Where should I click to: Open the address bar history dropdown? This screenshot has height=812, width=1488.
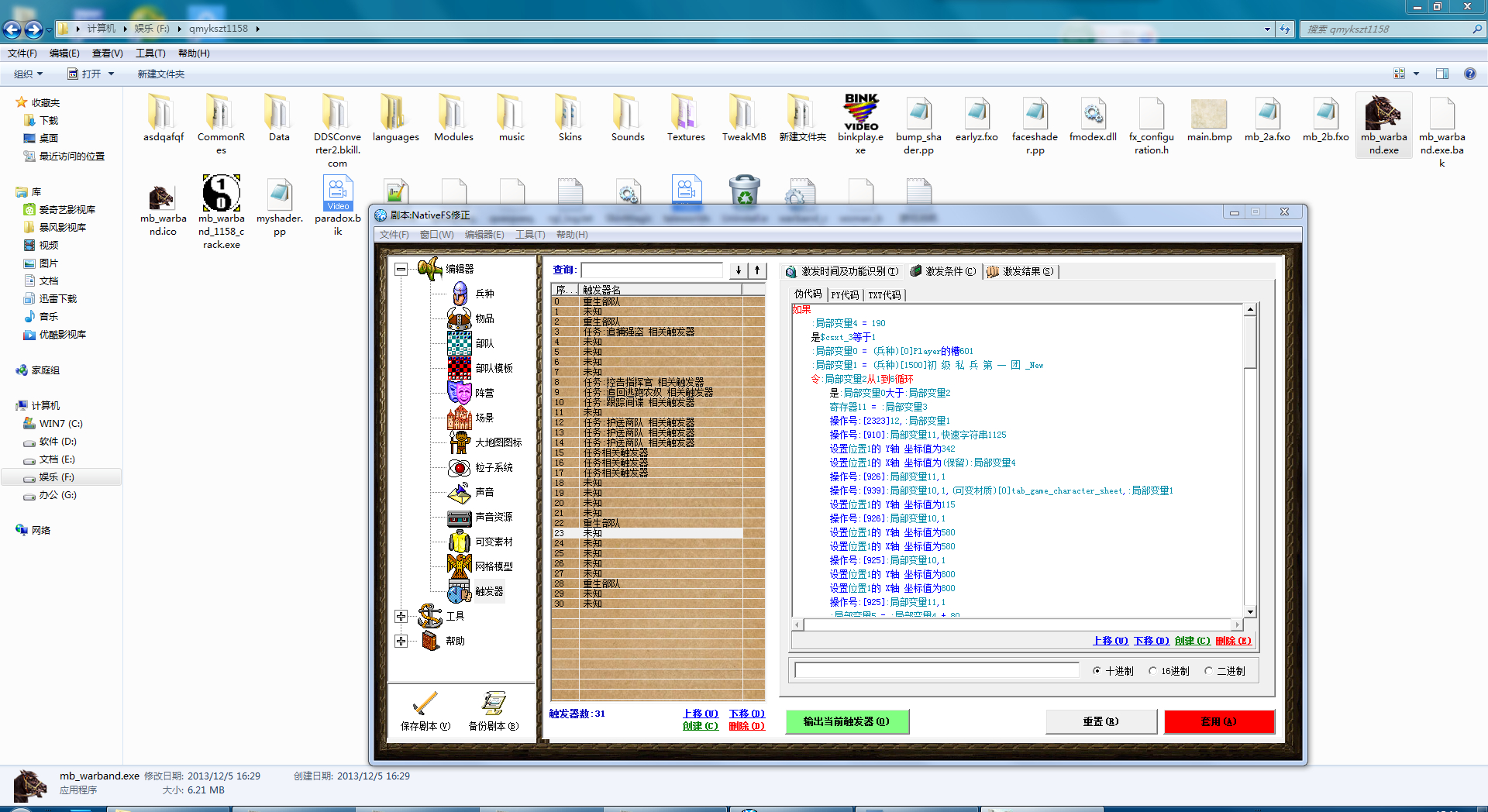[1267, 29]
